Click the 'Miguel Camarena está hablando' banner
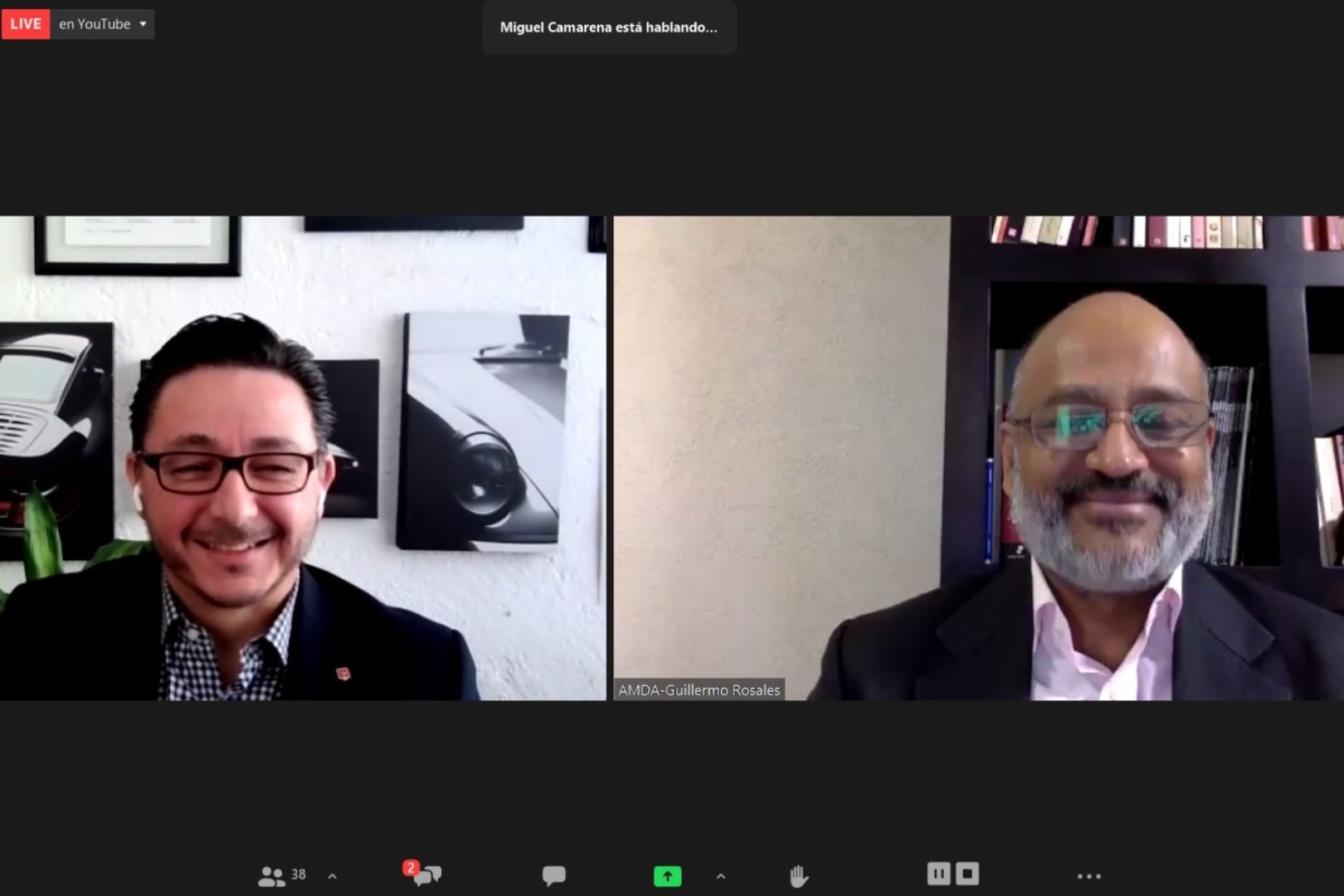This screenshot has width=1344, height=896. coord(609,27)
